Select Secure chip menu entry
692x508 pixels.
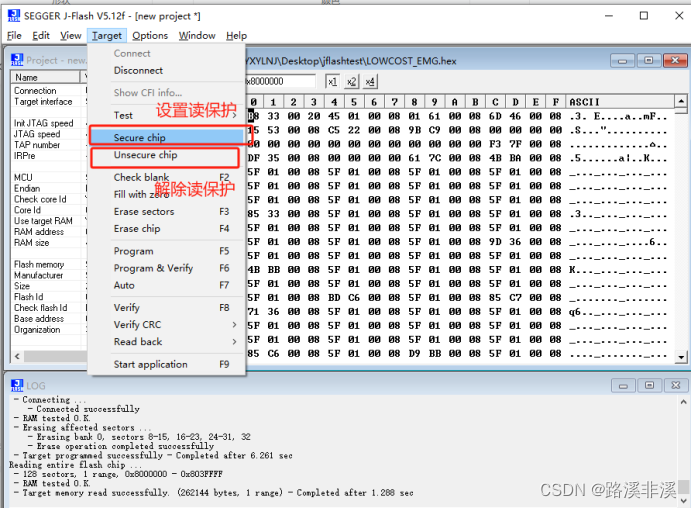tap(166, 138)
